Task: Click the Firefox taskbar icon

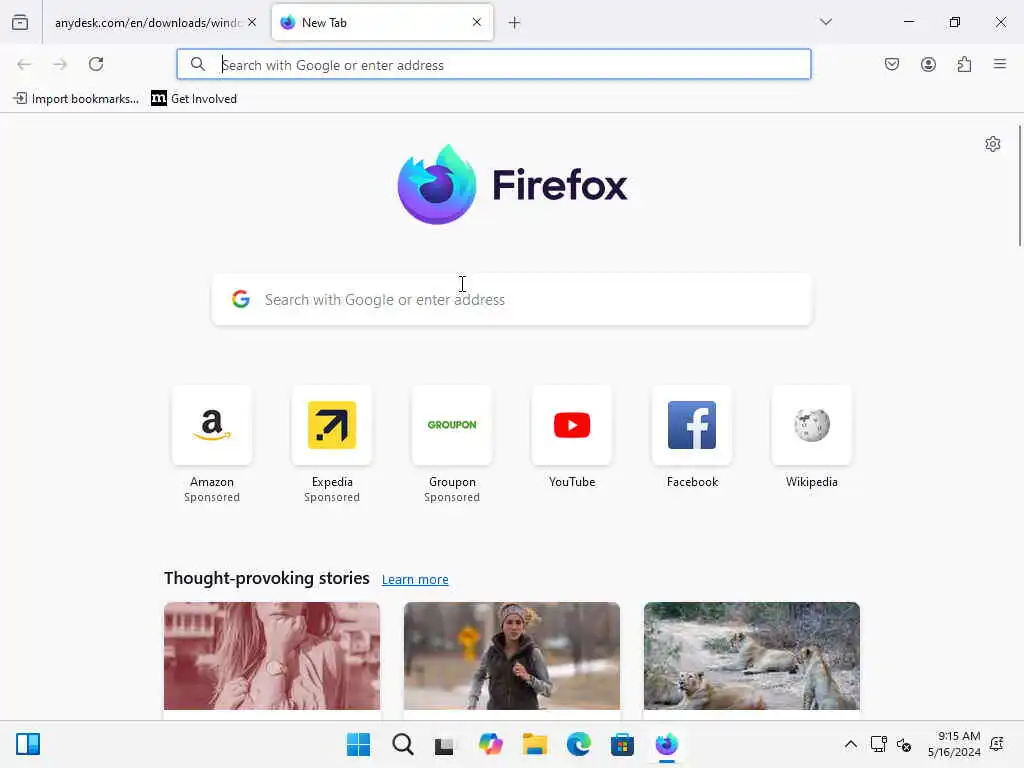Action: pyautogui.click(x=667, y=744)
